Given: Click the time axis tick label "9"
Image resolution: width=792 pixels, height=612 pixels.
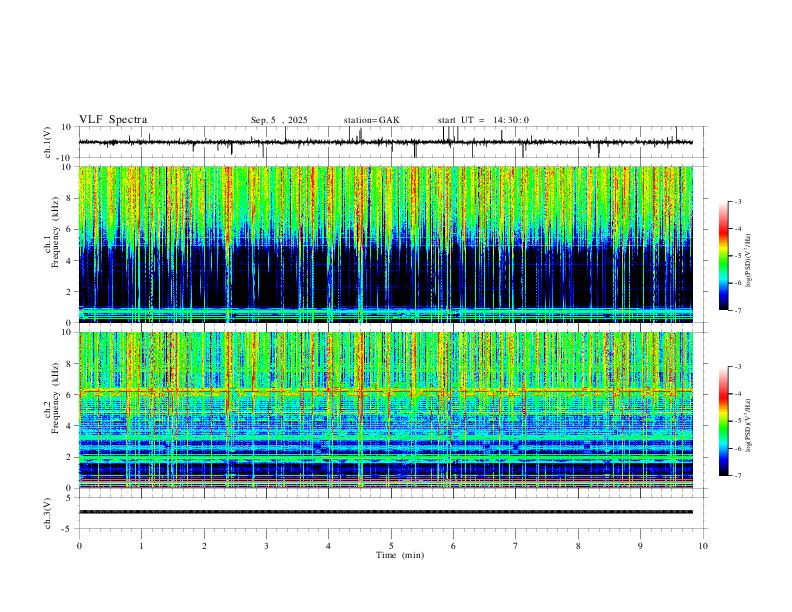Looking at the screenshot, I should pos(640,546).
